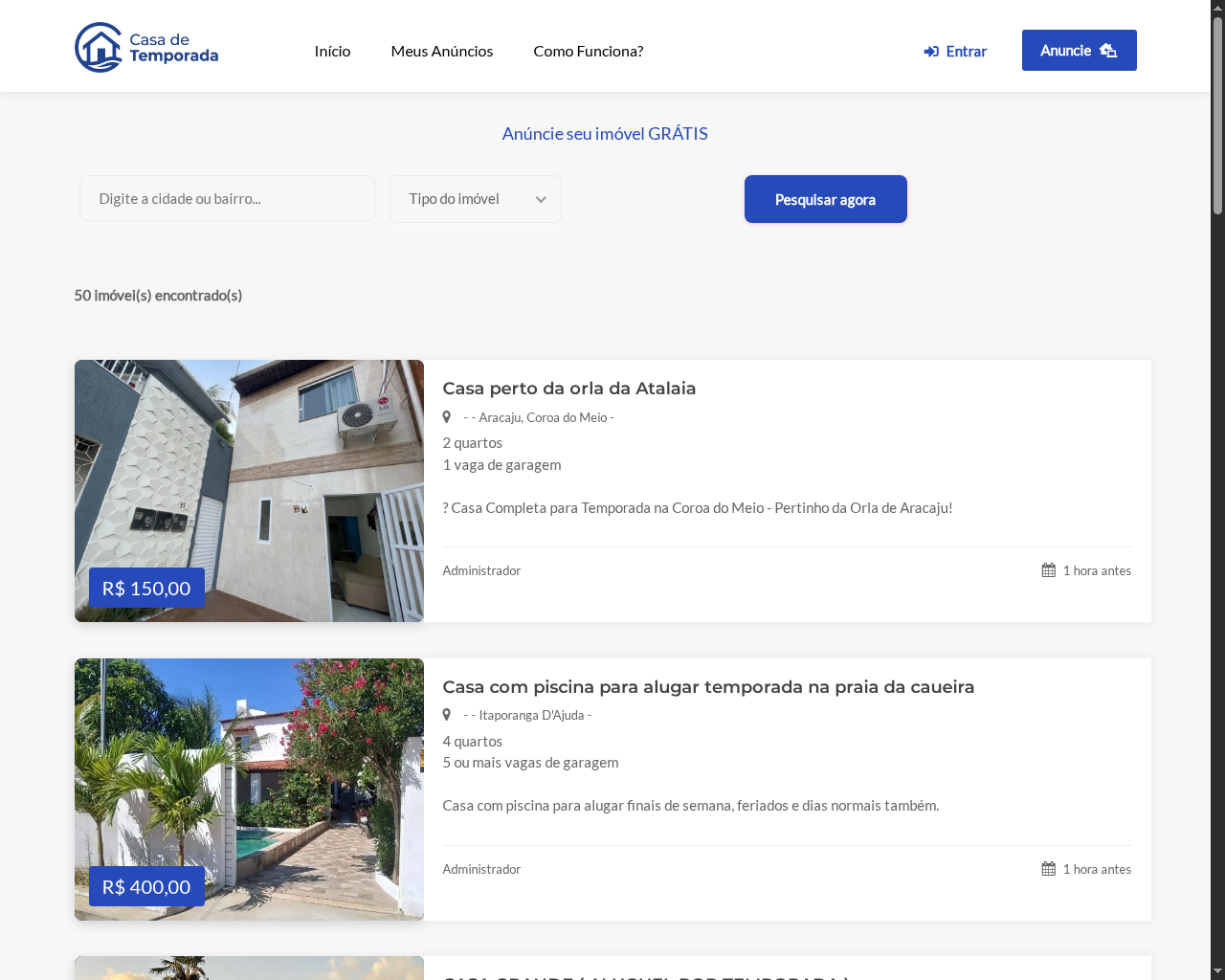The height and width of the screenshot is (980, 1225).
Task: Click the Entrar sign-in arrow icon
Action: click(931, 52)
